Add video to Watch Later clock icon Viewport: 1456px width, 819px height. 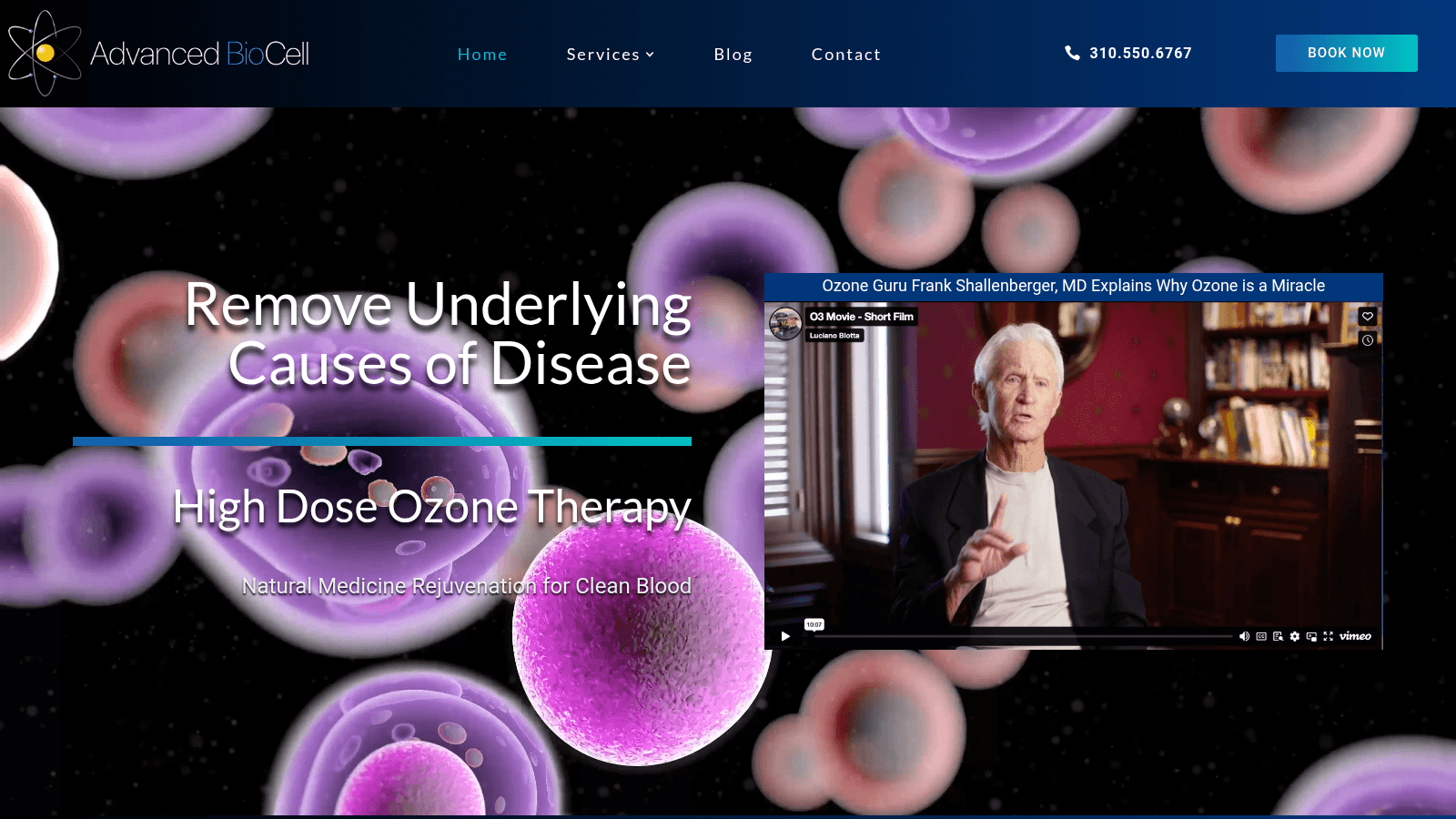(x=1367, y=340)
